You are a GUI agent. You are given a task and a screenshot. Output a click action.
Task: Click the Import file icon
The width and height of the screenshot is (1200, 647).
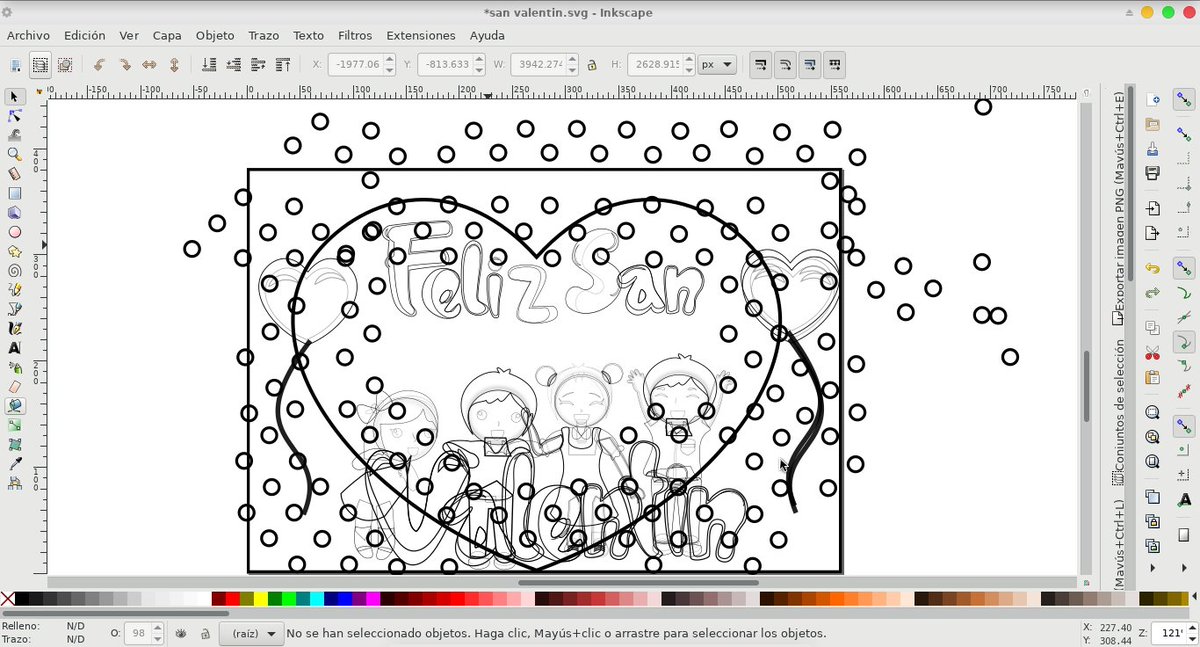(1153, 209)
